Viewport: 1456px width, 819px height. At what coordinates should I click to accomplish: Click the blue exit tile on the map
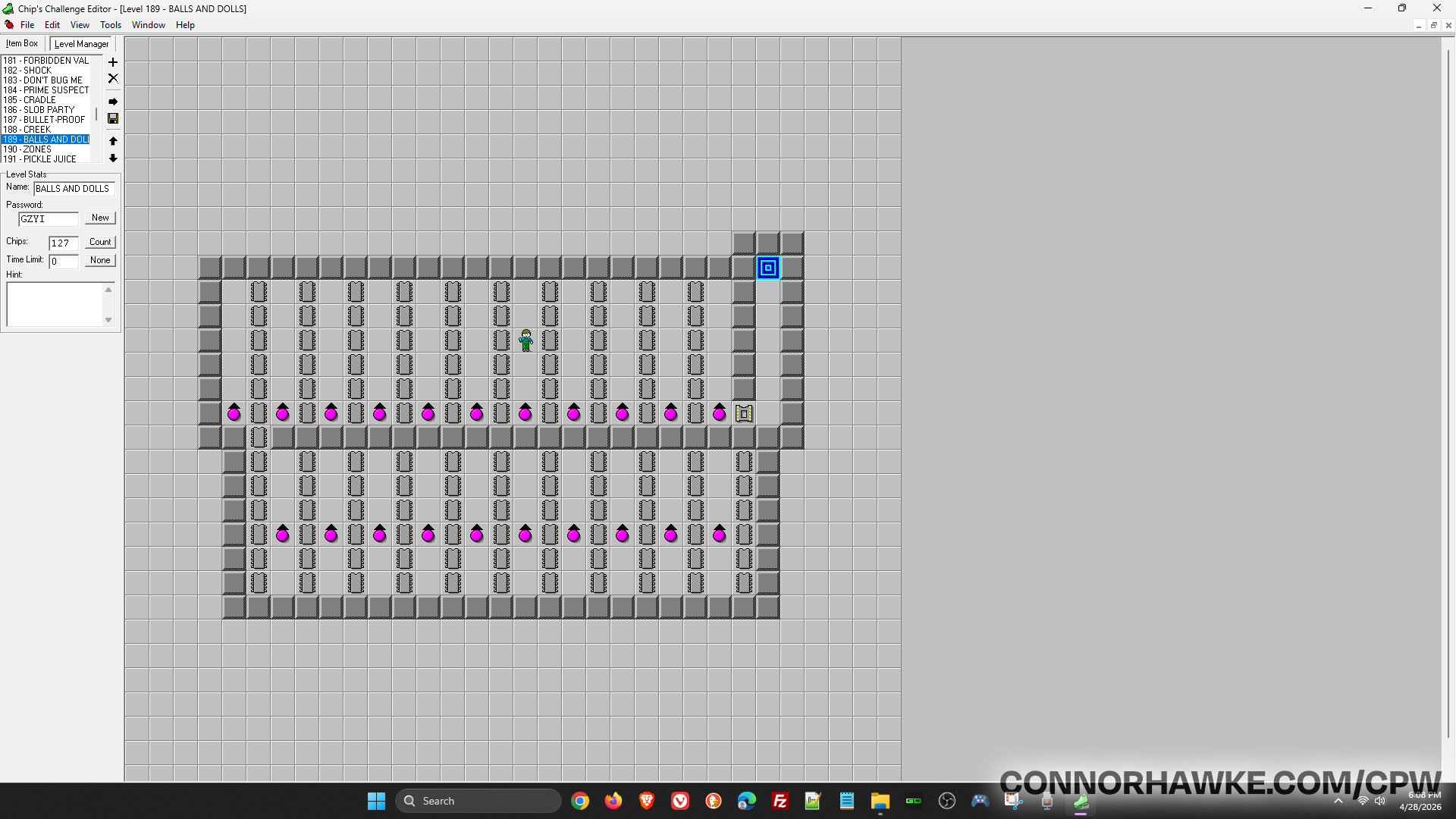[768, 268]
